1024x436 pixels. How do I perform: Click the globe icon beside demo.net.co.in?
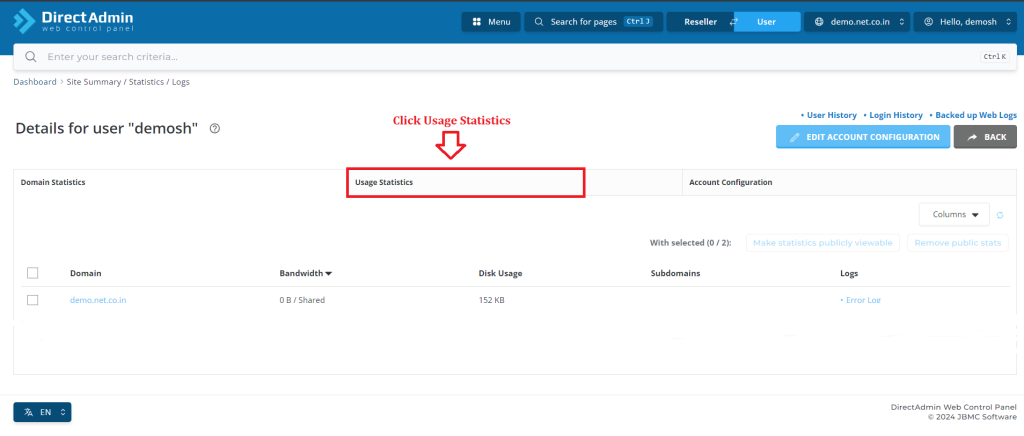point(820,22)
